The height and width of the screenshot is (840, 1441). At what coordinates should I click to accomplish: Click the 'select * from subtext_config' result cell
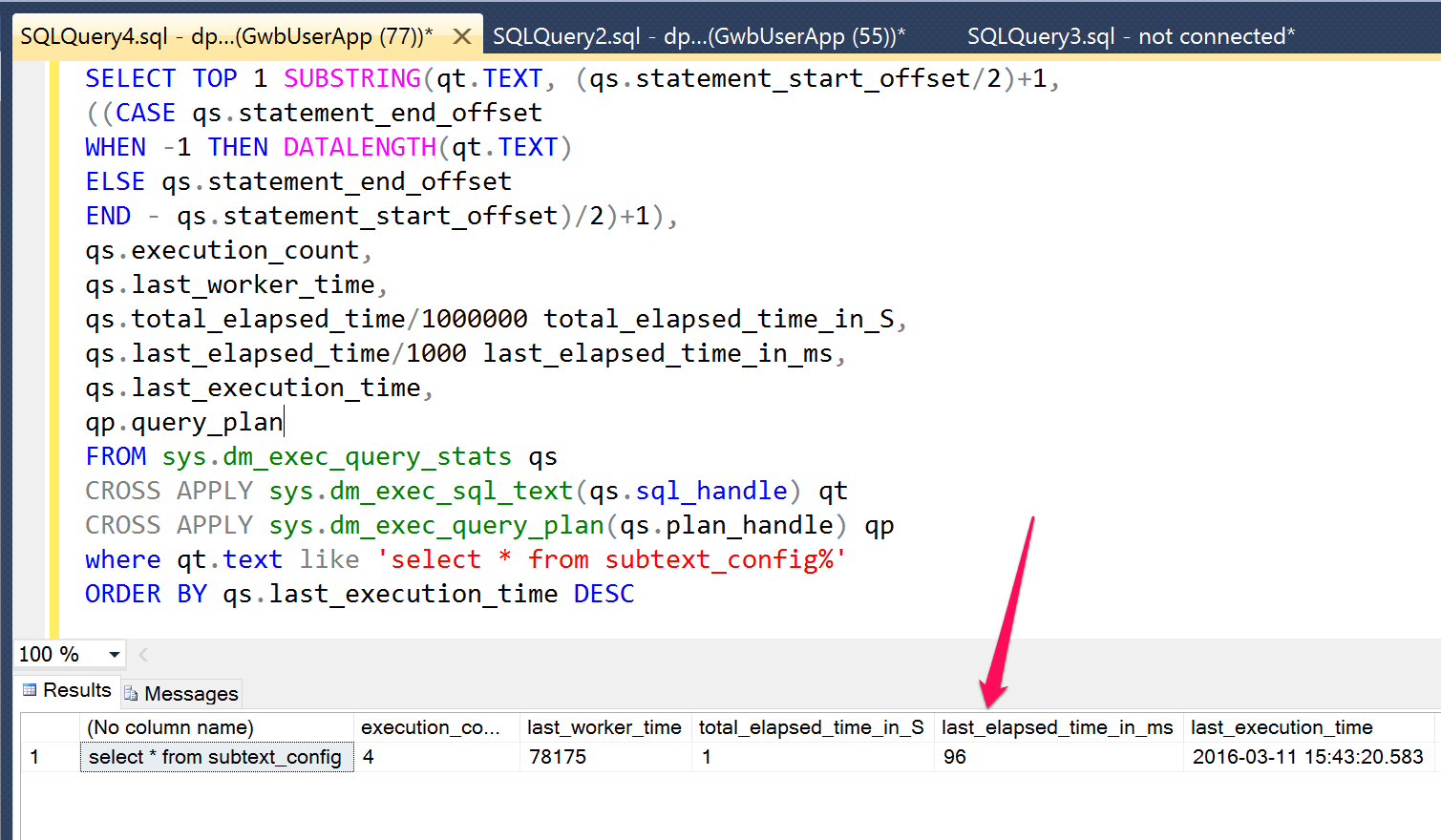217,757
